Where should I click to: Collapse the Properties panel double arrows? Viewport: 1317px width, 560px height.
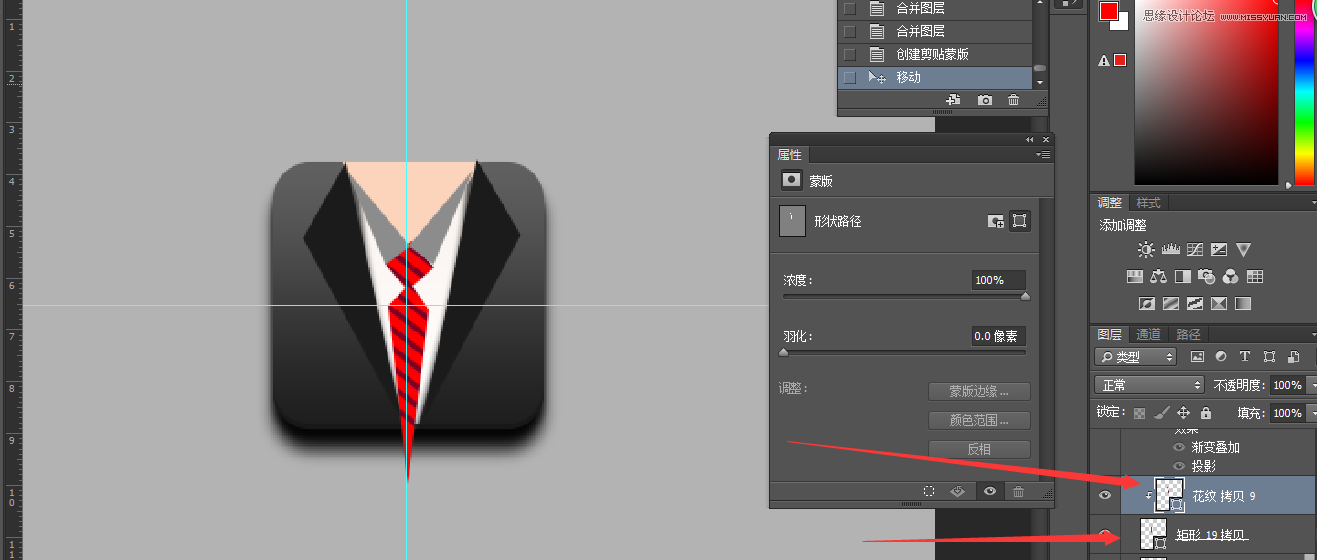[1030, 140]
